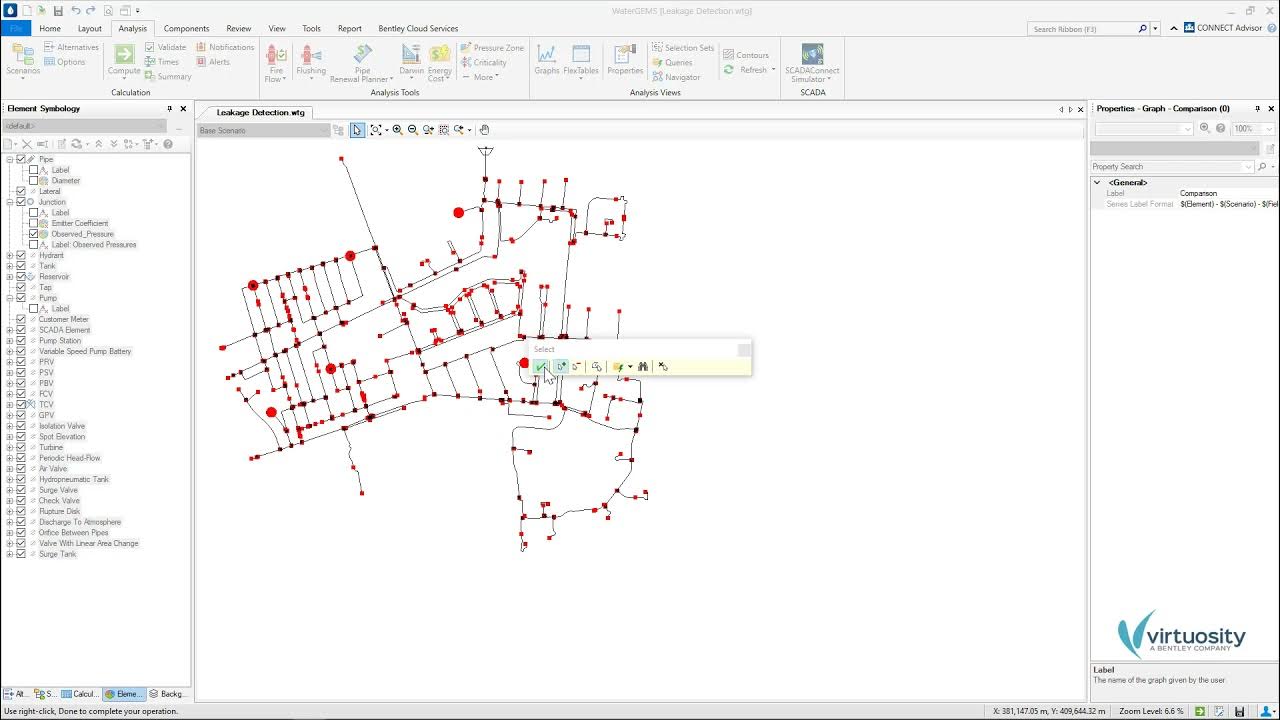1280x720 pixels.
Task: Switch to the Components ribbon tab
Action: coord(186,28)
